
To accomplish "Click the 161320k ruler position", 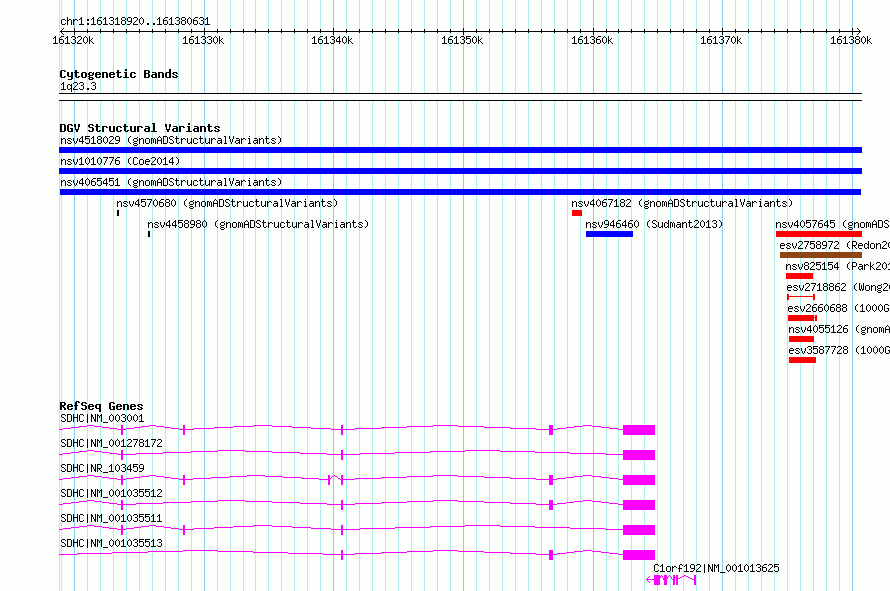I will coord(73,40).
